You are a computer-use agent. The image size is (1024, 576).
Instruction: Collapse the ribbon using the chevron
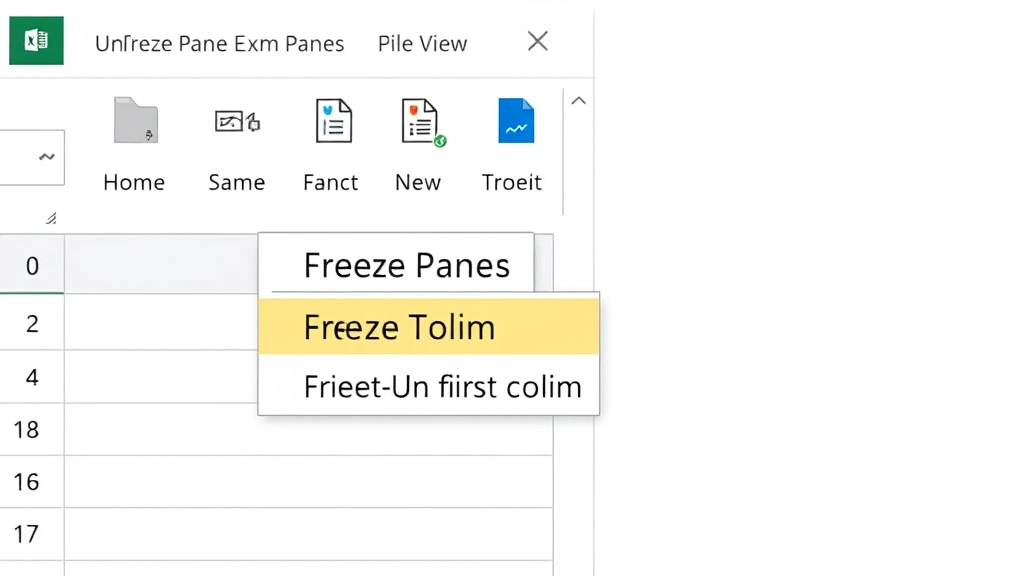pyautogui.click(x=578, y=100)
